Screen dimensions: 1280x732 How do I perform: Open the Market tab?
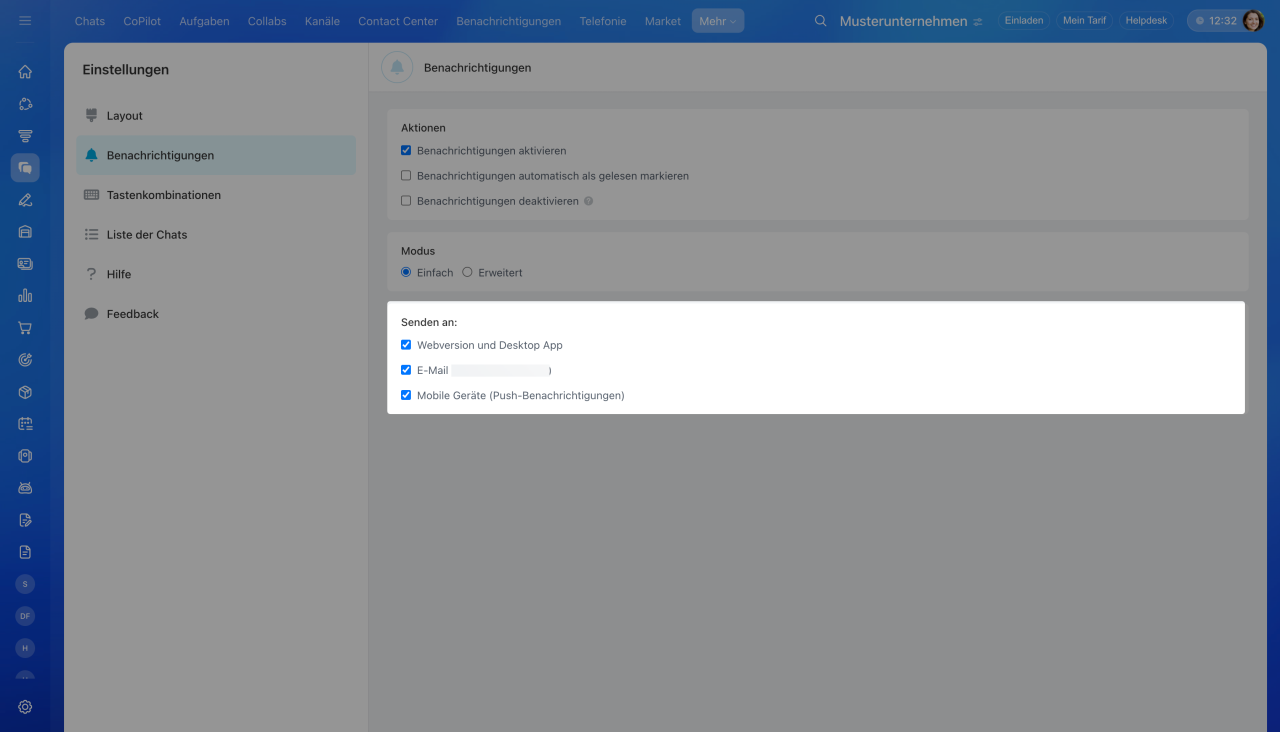click(x=663, y=21)
